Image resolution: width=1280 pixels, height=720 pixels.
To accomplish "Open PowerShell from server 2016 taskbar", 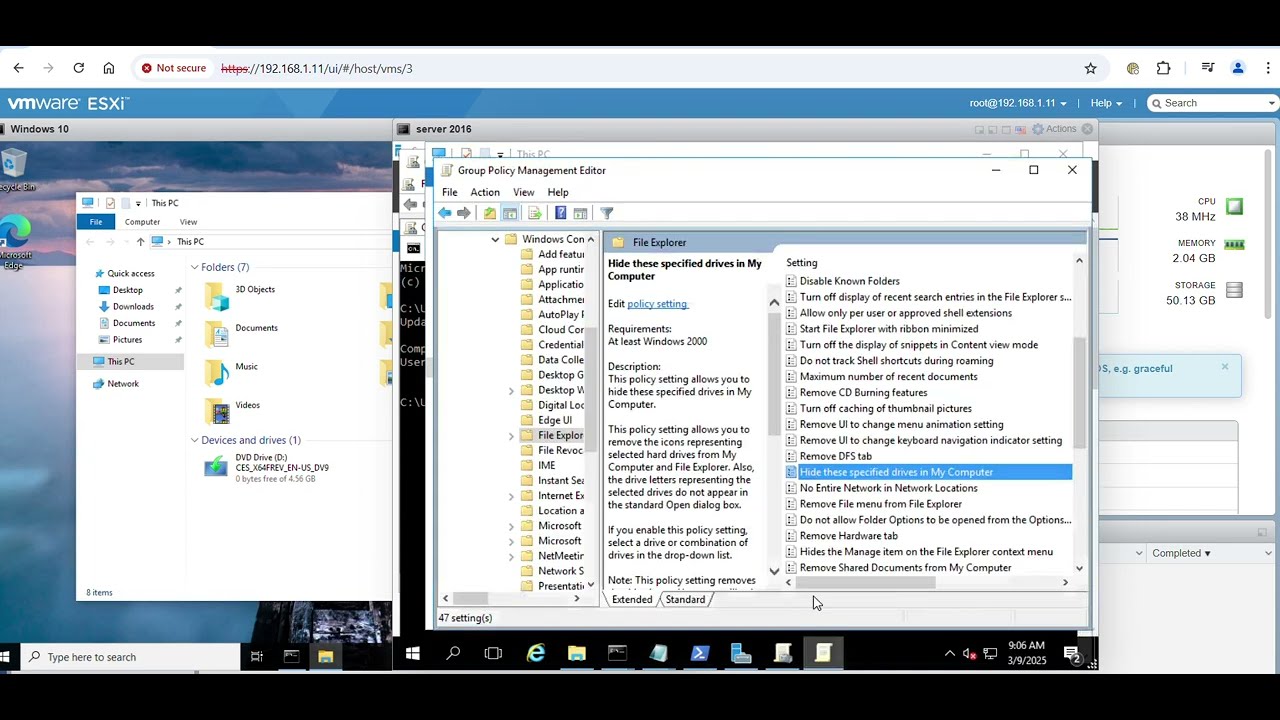I will tap(699, 654).
